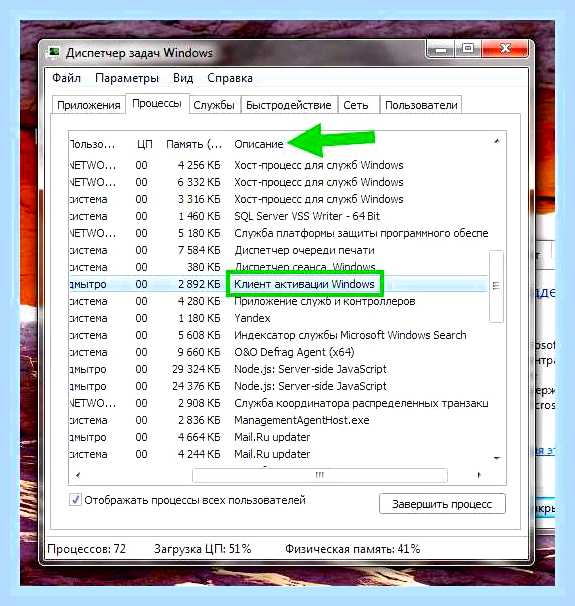The width and height of the screenshot is (575, 606).
Task: Open the Пользователи tab
Action: pyautogui.click(x=421, y=105)
